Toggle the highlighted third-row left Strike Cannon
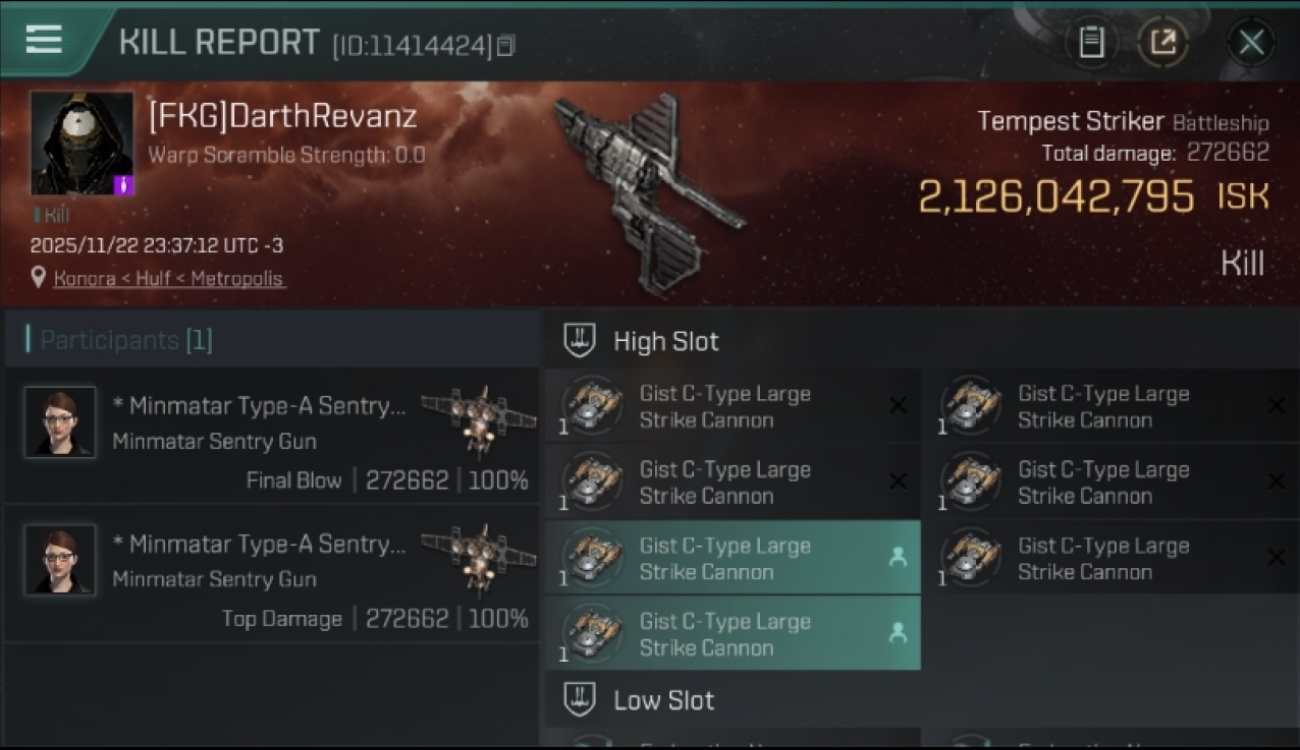1300x750 pixels. [x=733, y=558]
